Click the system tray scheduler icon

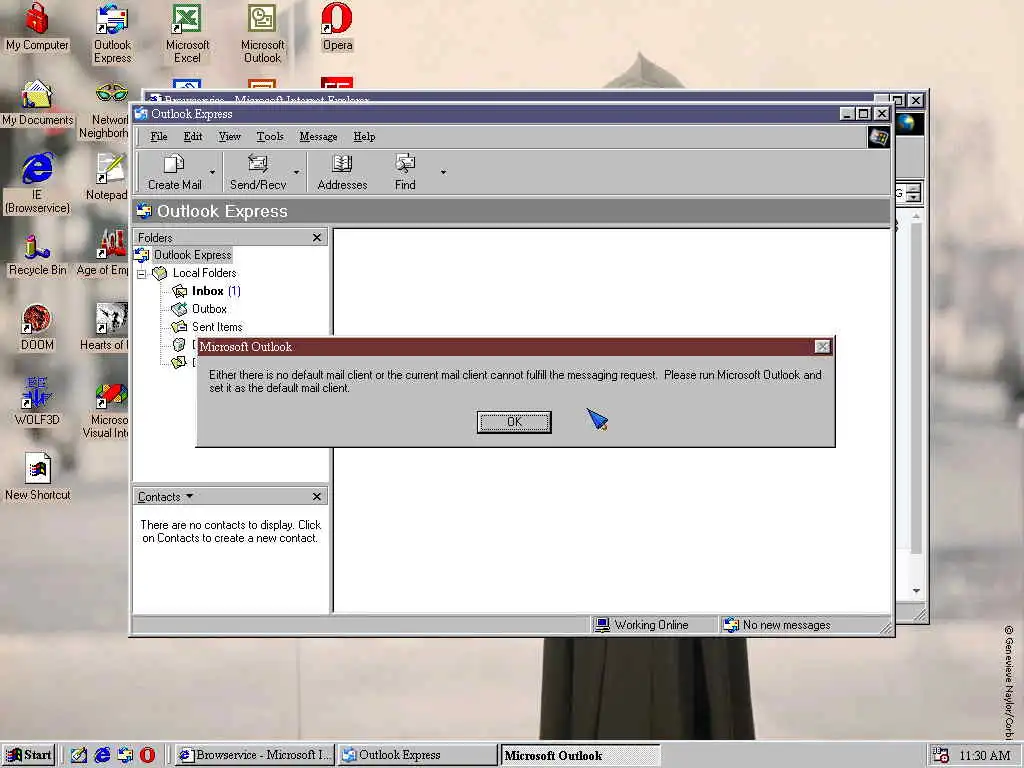point(941,755)
